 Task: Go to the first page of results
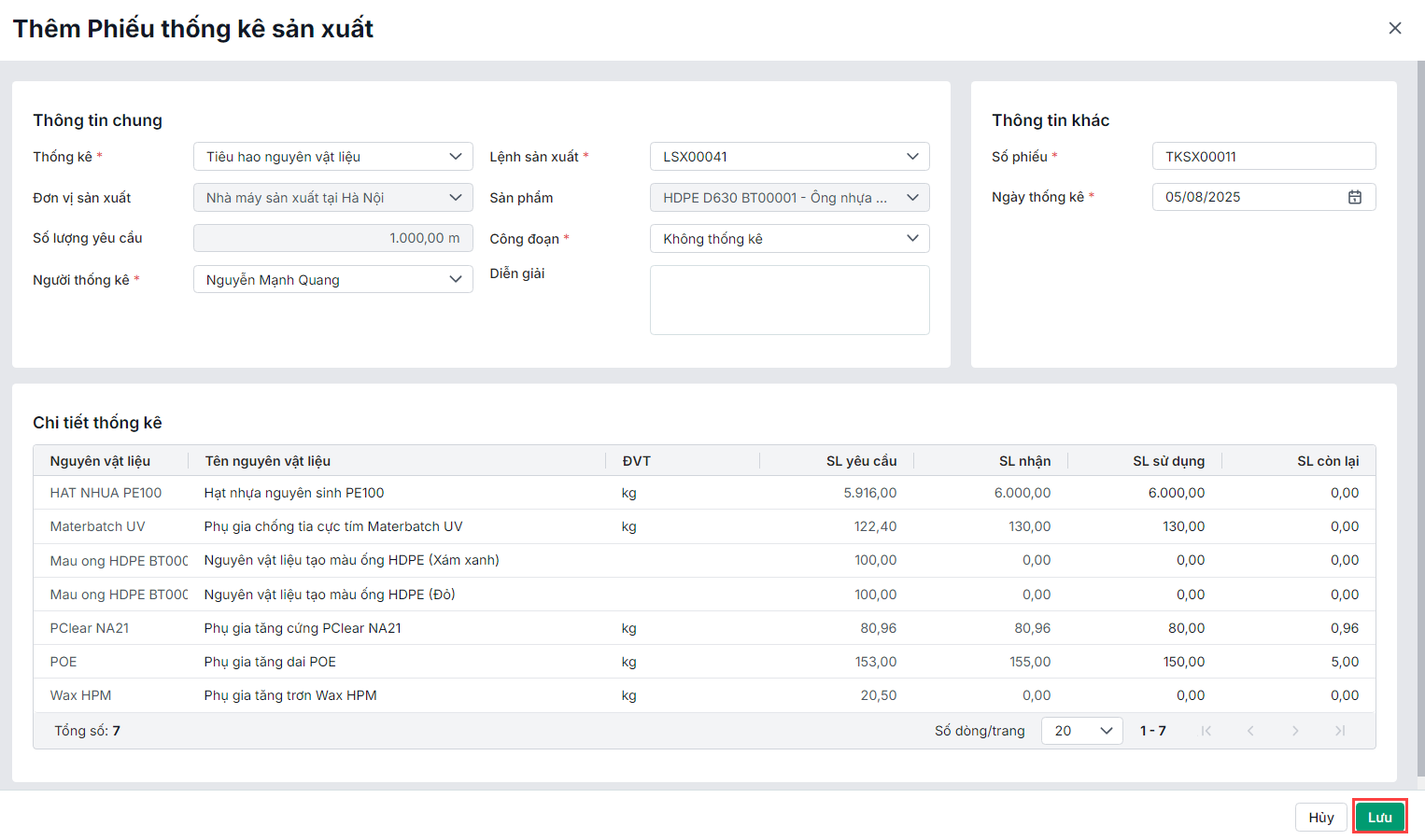tap(1206, 731)
